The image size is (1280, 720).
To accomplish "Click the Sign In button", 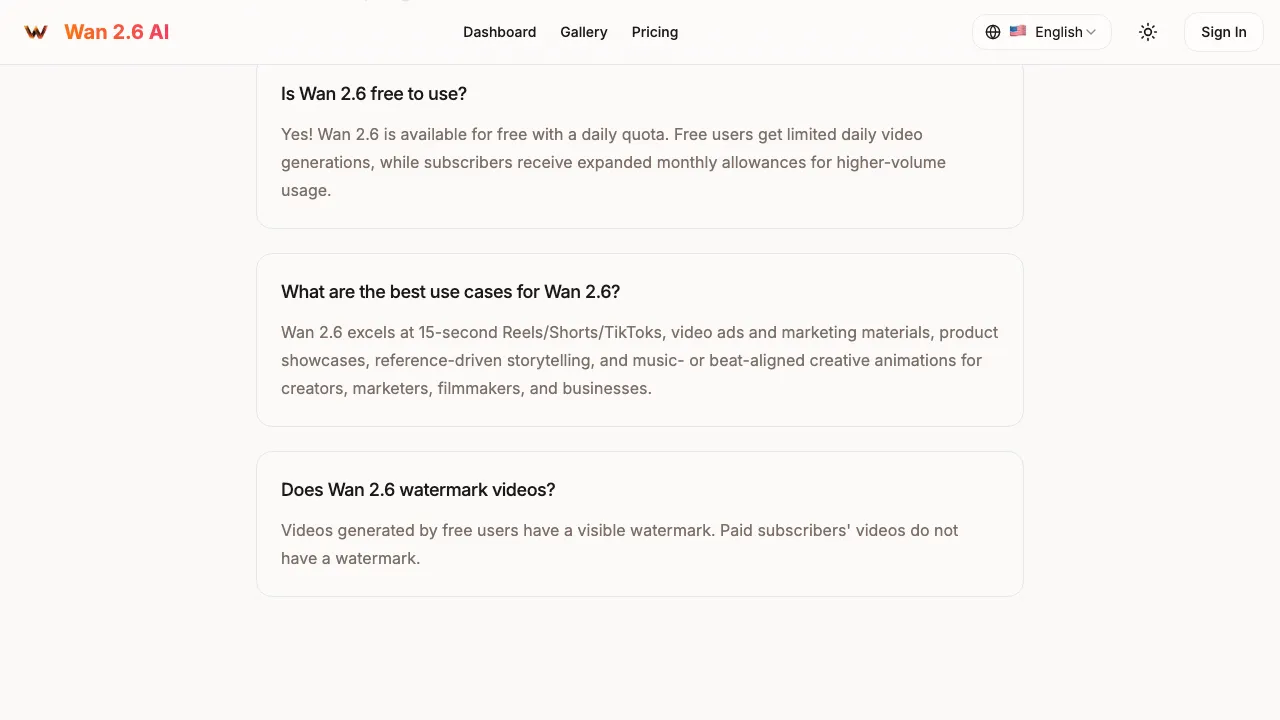I will (1223, 32).
